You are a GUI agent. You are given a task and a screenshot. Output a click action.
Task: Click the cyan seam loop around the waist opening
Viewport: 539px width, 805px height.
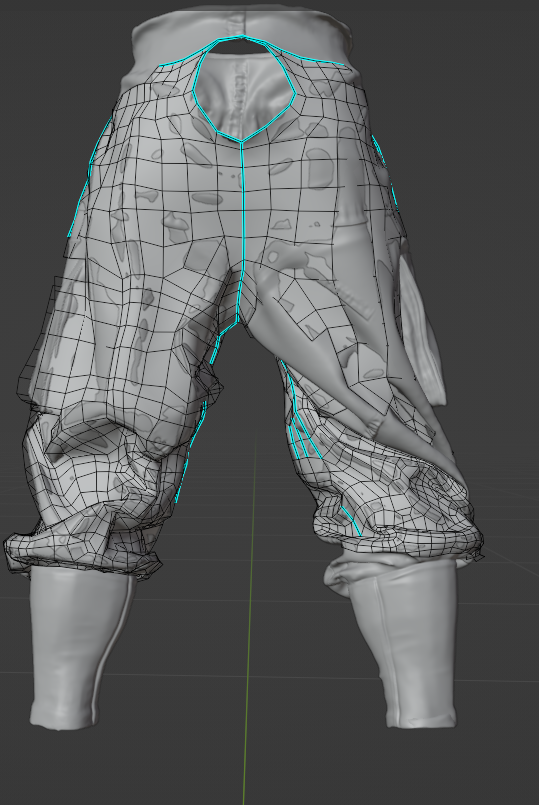click(244, 88)
